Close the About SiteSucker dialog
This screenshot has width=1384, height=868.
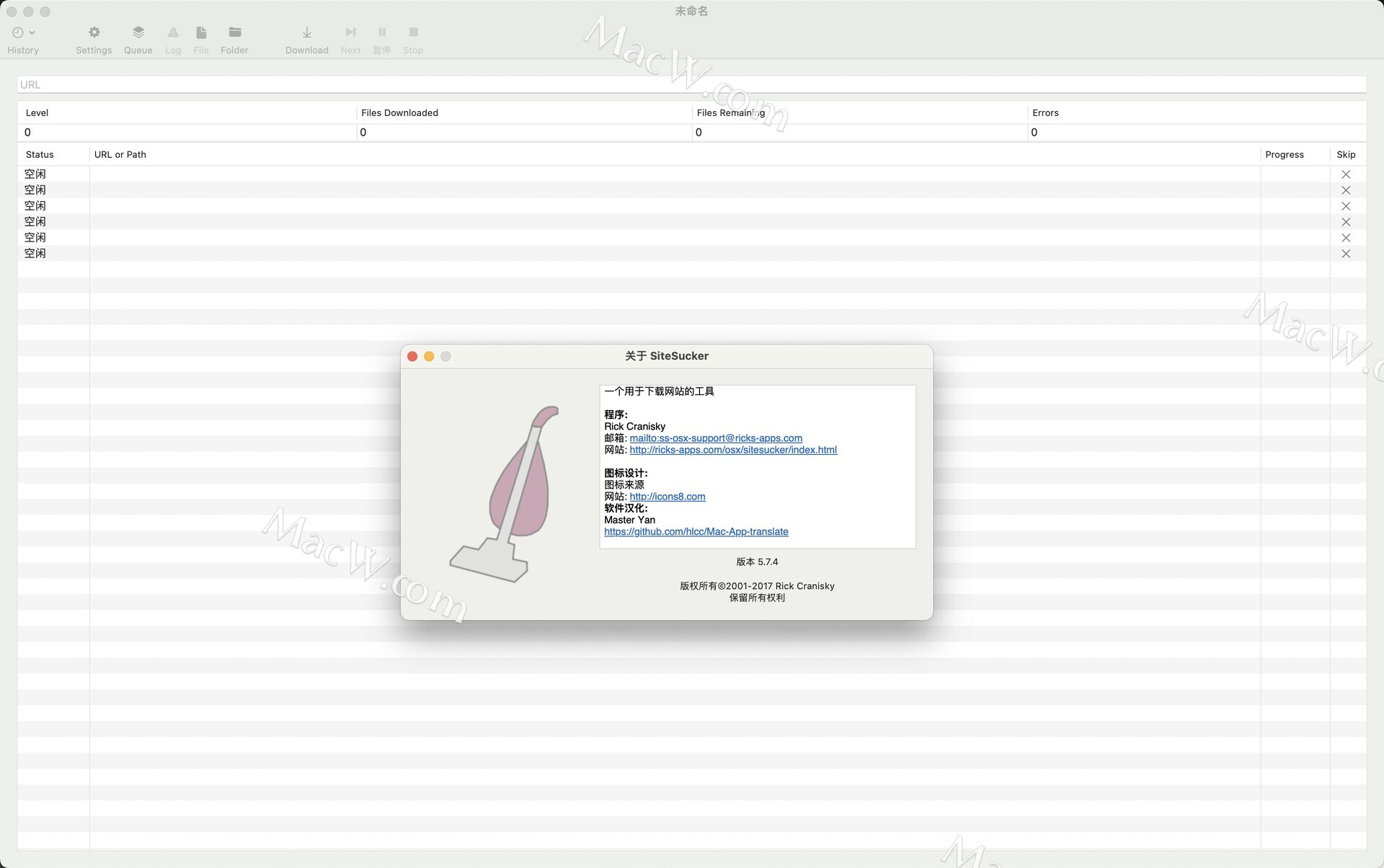pos(412,356)
